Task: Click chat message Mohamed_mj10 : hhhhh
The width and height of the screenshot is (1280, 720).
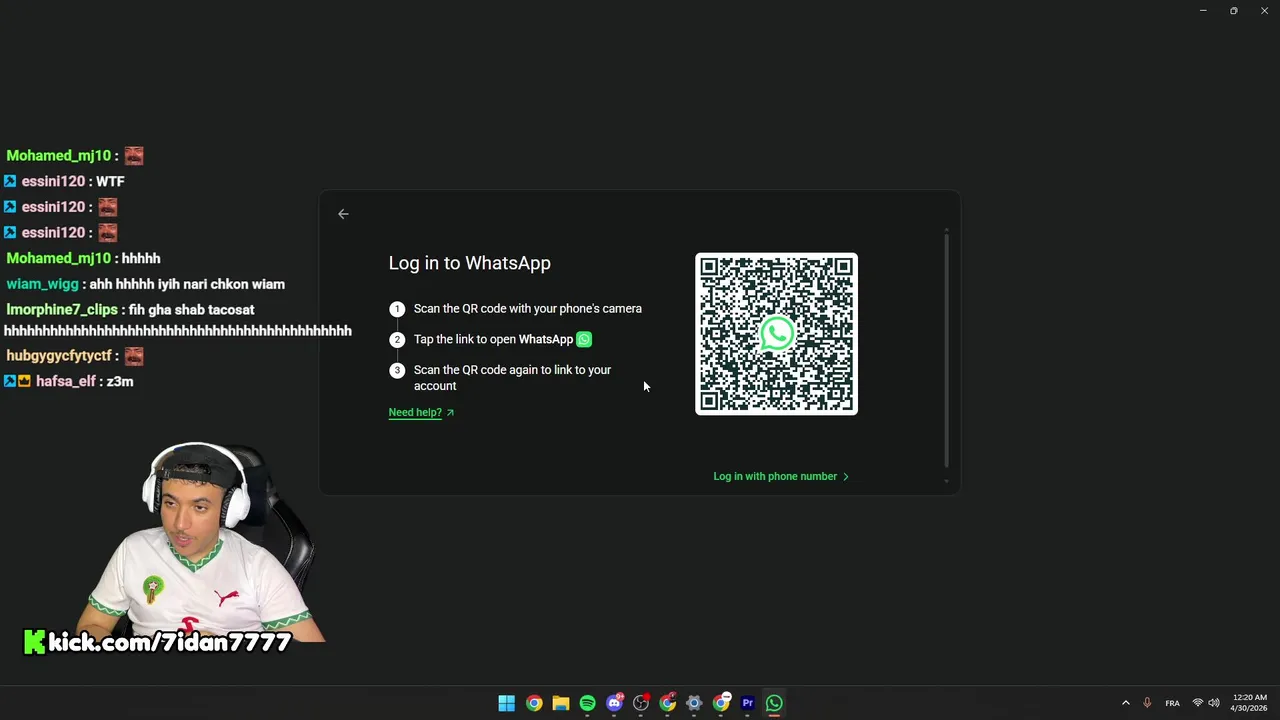Action: [83, 258]
